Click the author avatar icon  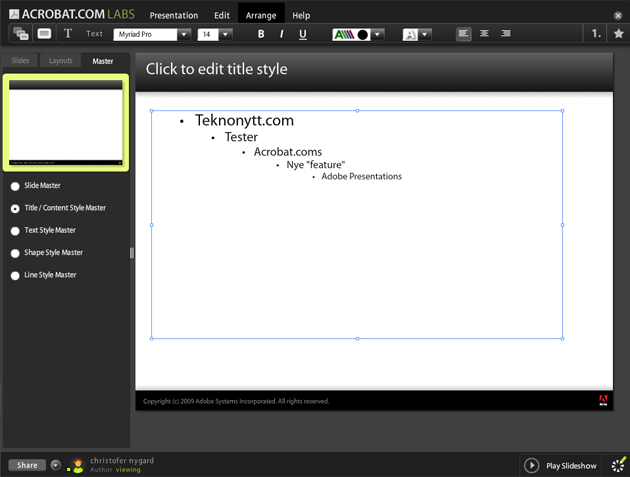(77, 465)
